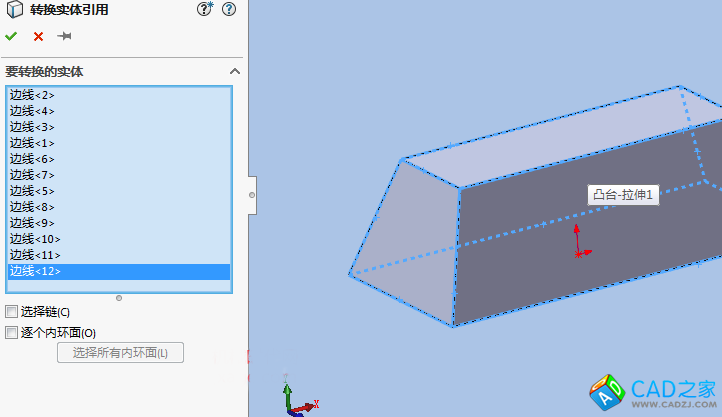
Task: Collapse the 要转换的实体 section
Action: (235, 72)
